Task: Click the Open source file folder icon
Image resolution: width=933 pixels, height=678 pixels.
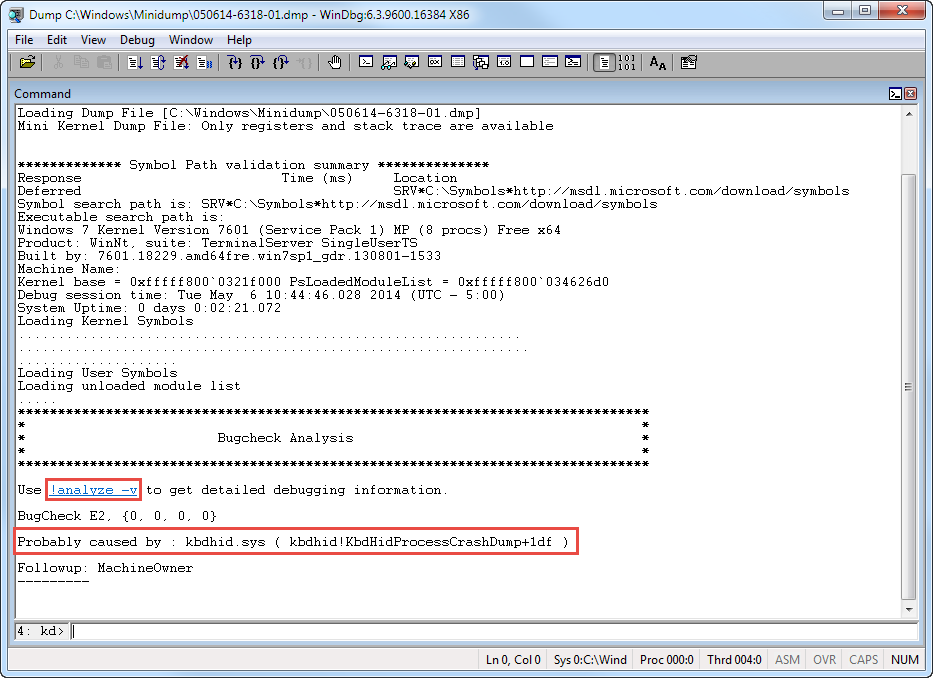Action: (27, 62)
